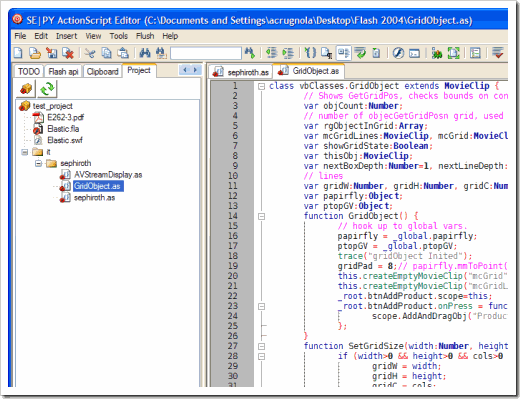Click the Find binoculars icon
520x399 pixels.
145,53
